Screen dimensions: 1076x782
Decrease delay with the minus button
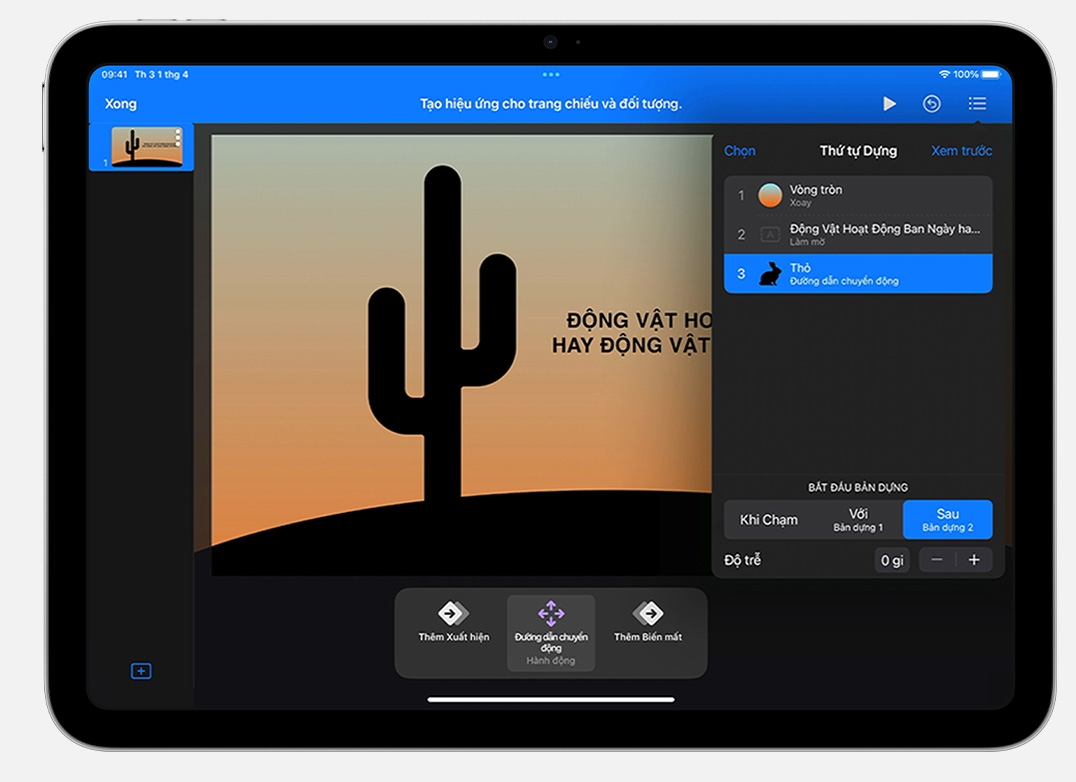click(937, 560)
